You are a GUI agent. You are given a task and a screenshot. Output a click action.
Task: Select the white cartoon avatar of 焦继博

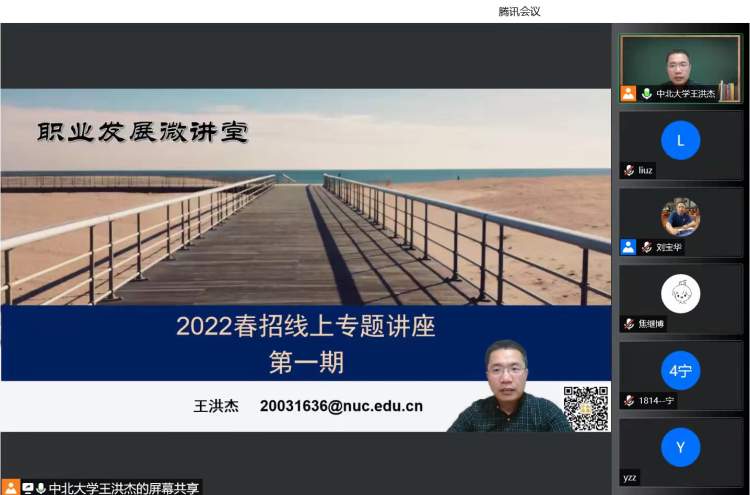680,294
